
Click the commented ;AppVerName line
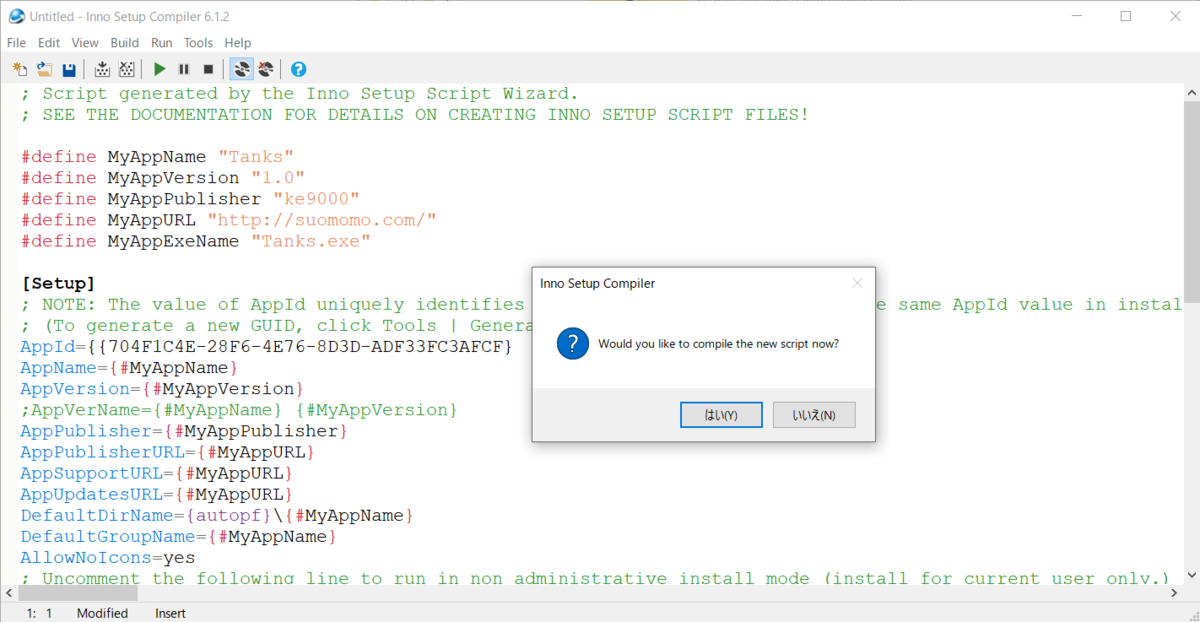pyautogui.click(x=238, y=410)
